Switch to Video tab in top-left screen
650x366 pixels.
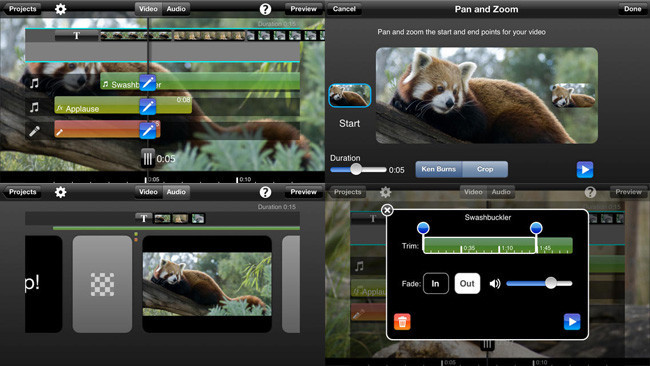148,9
